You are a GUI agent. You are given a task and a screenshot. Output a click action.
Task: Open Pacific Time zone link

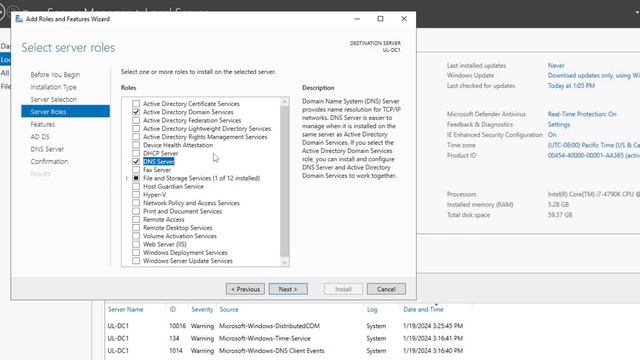(594, 145)
